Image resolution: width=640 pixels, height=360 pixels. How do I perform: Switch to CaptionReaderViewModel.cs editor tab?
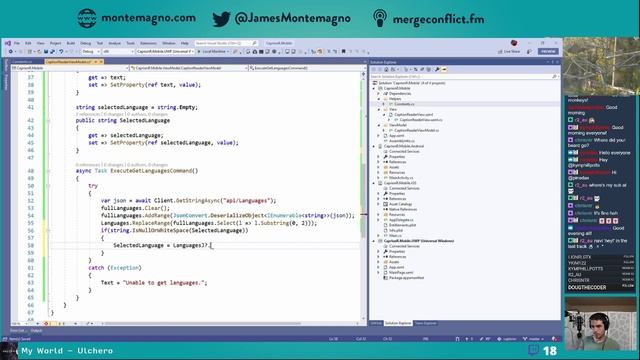pos(68,62)
